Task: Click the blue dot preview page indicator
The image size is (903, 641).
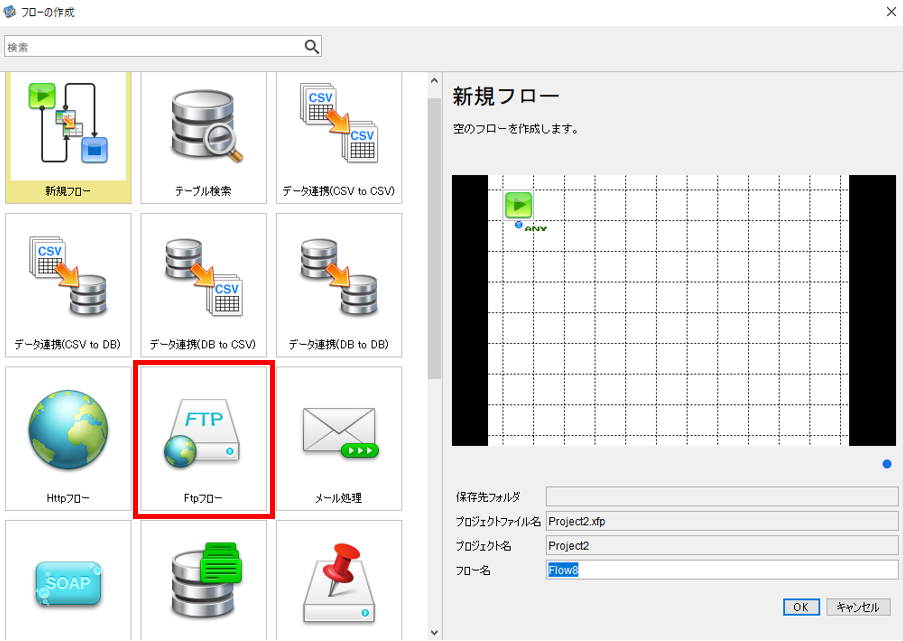Action: coord(887,464)
